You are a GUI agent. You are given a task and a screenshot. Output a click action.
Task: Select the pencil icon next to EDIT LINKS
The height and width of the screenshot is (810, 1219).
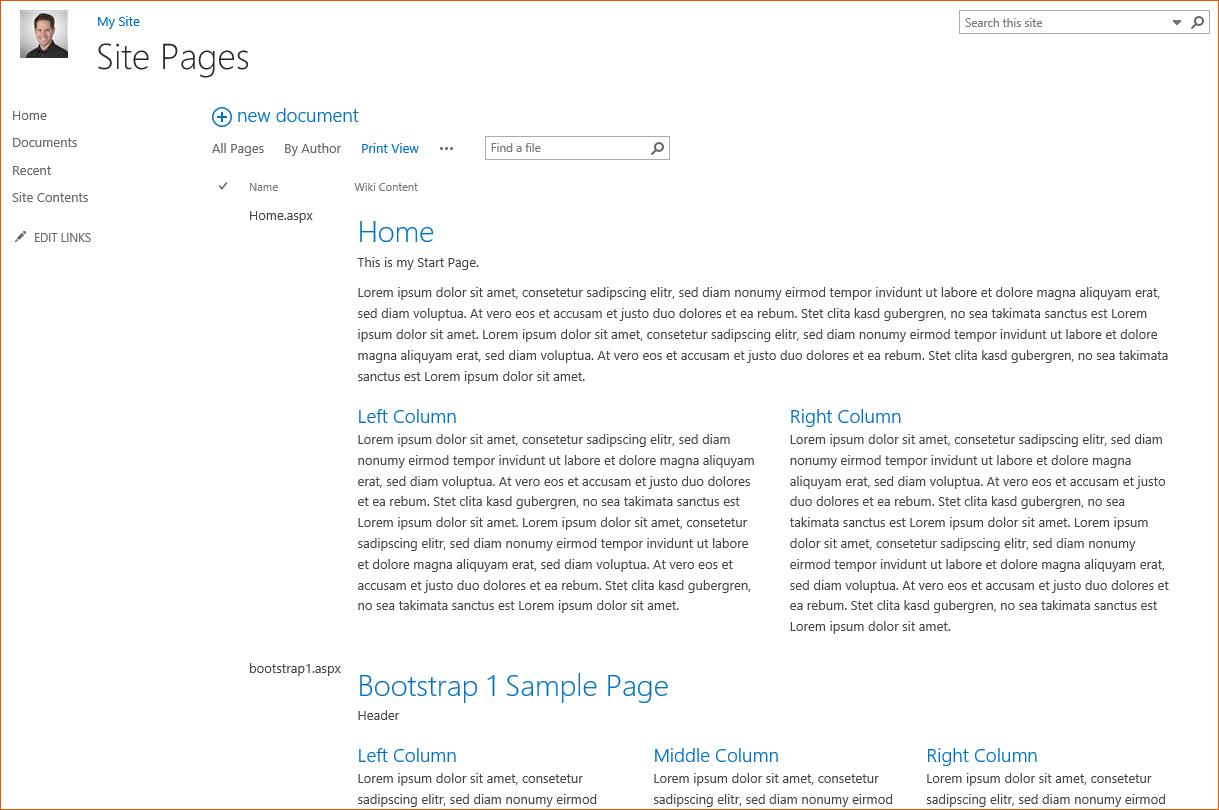[19, 236]
